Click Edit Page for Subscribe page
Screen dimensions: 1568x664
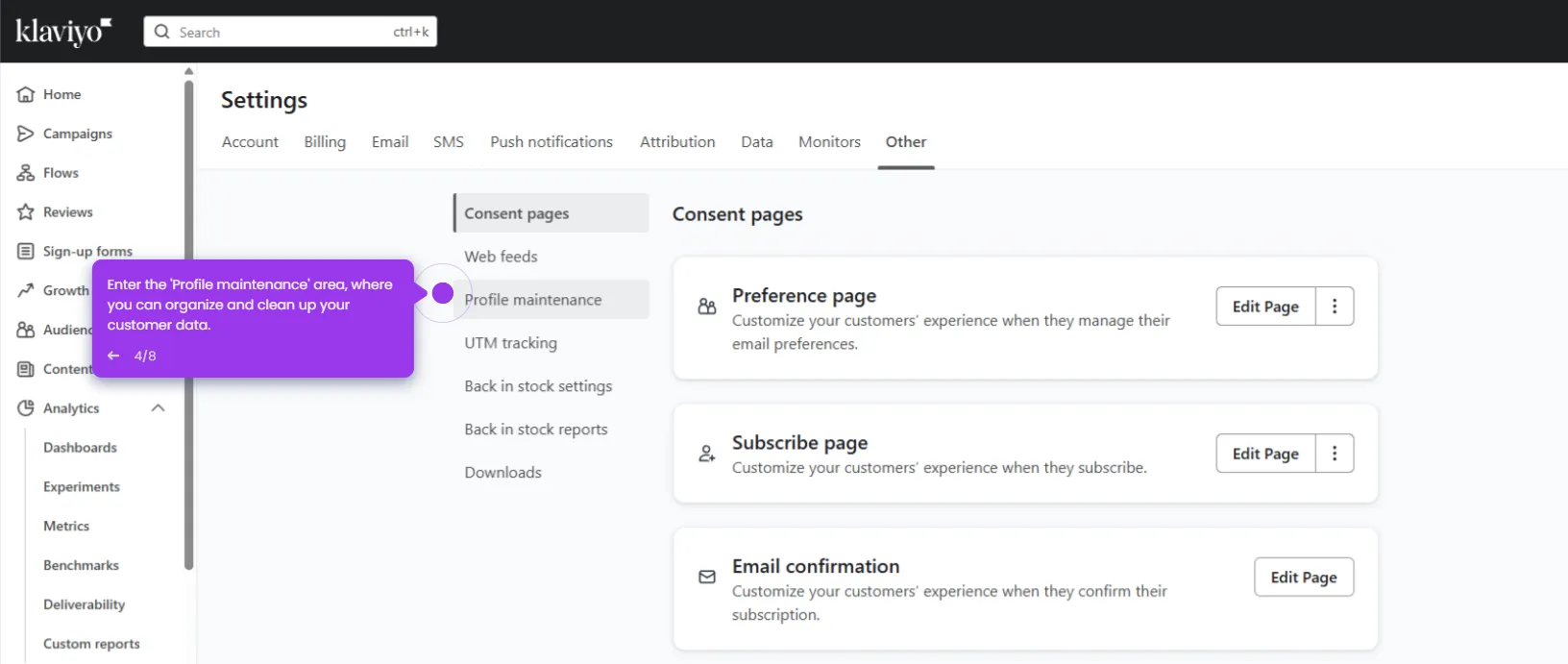pyautogui.click(x=1265, y=454)
